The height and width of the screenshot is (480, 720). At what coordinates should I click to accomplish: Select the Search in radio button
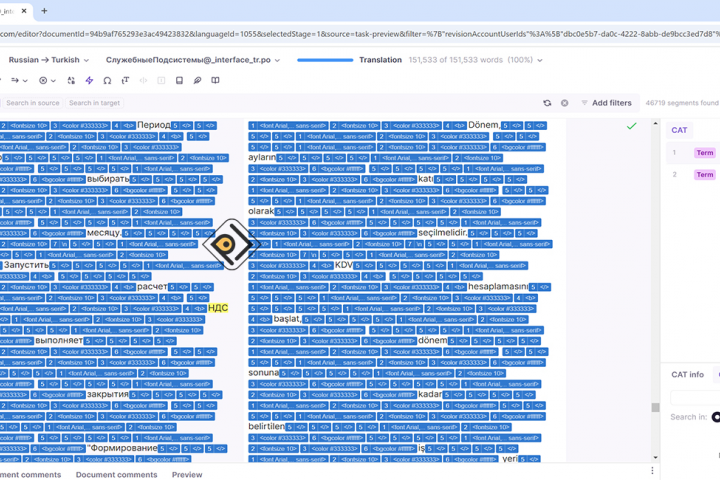pyautogui.click(x=716, y=417)
